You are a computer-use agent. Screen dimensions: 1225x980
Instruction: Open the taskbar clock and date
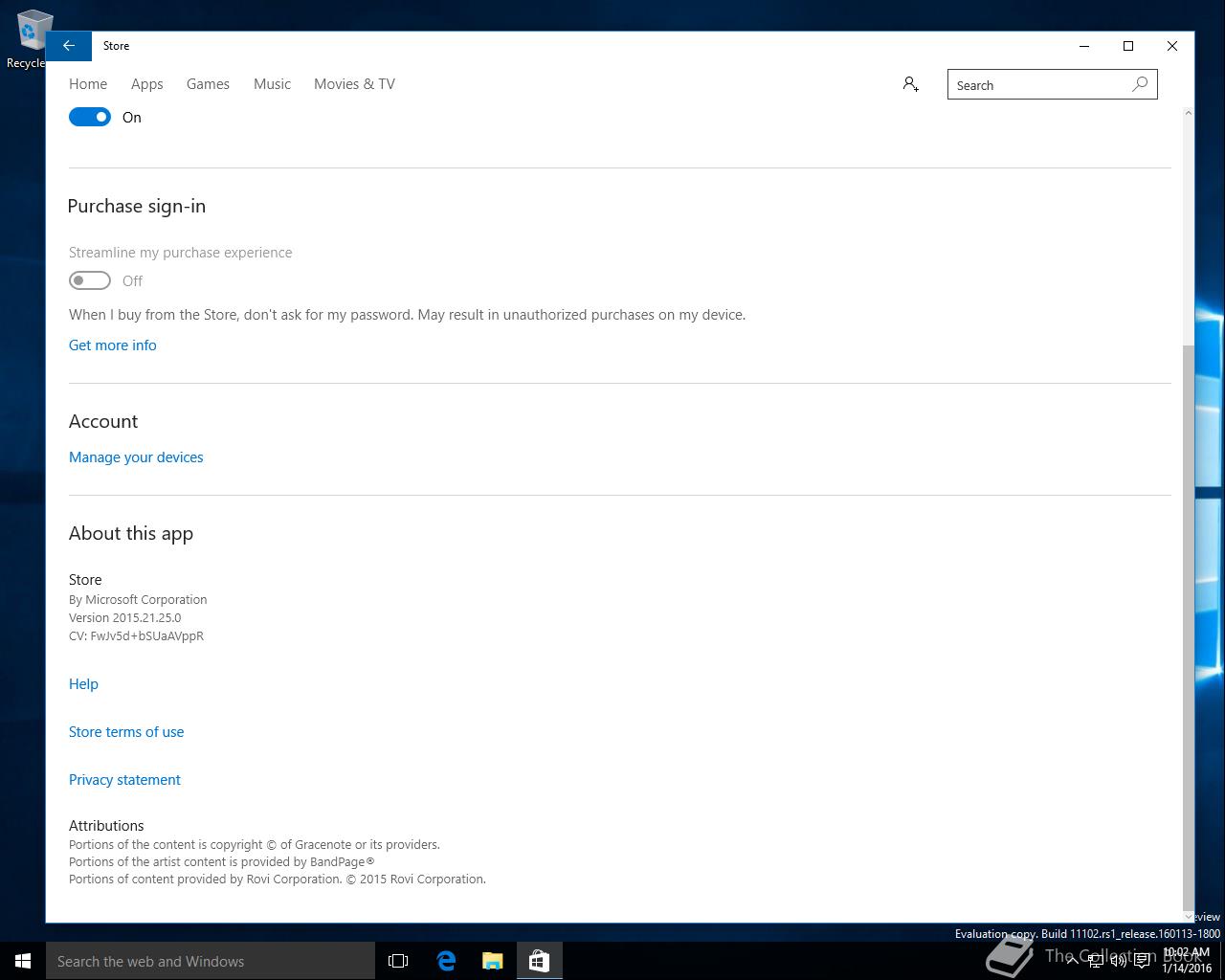pos(1187,961)
